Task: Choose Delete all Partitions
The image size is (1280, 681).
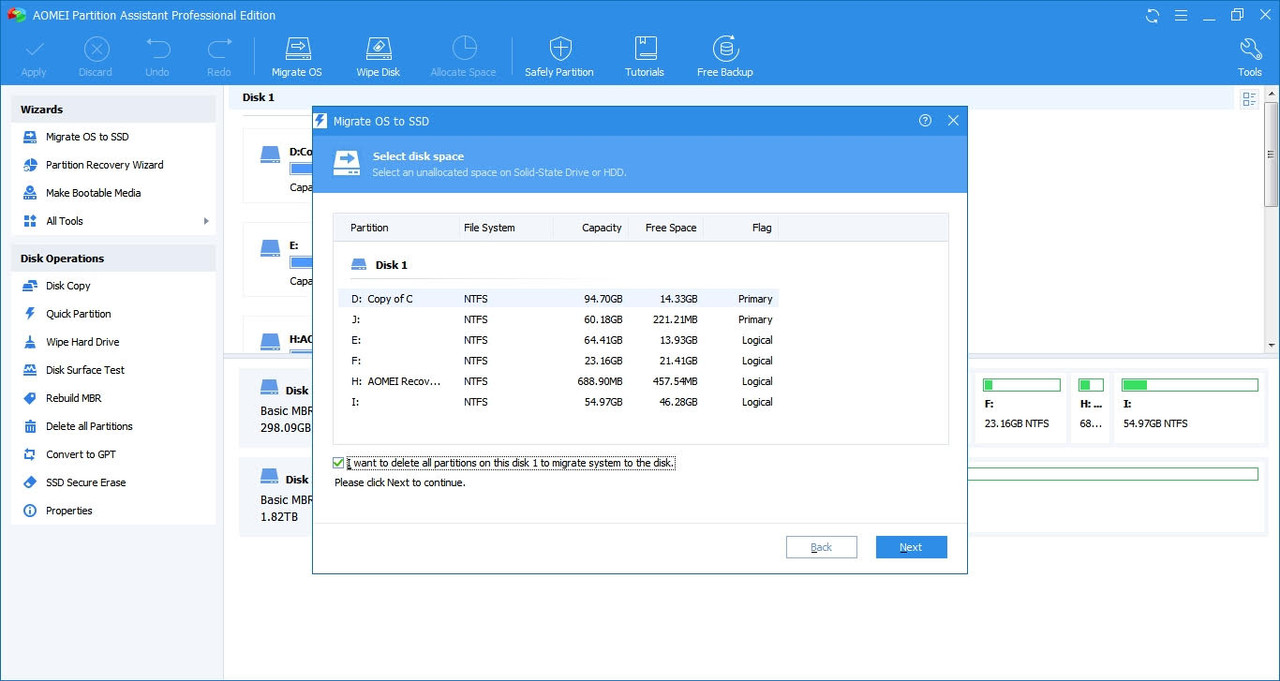Action: [89, 426]
